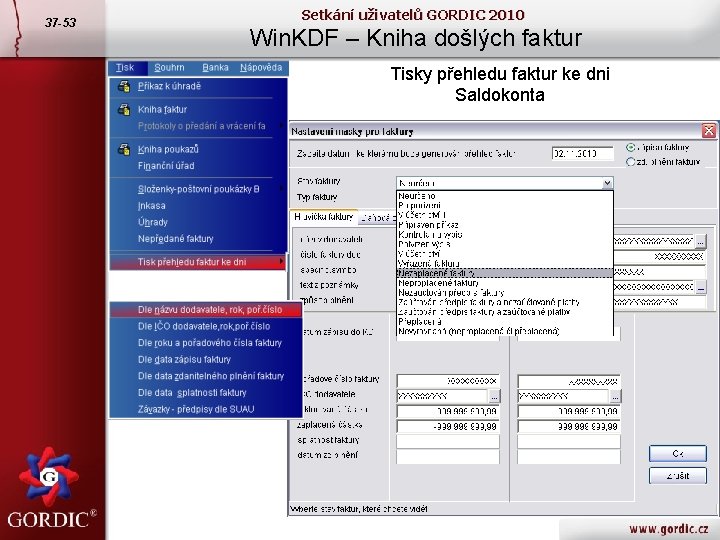720x540 pixels.
Task: Click the www.gordic.cz link
Action: tap(669, 529)
